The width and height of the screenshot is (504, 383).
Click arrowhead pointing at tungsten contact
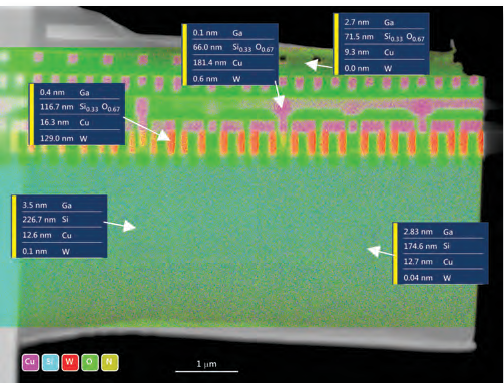click(164, 135)
